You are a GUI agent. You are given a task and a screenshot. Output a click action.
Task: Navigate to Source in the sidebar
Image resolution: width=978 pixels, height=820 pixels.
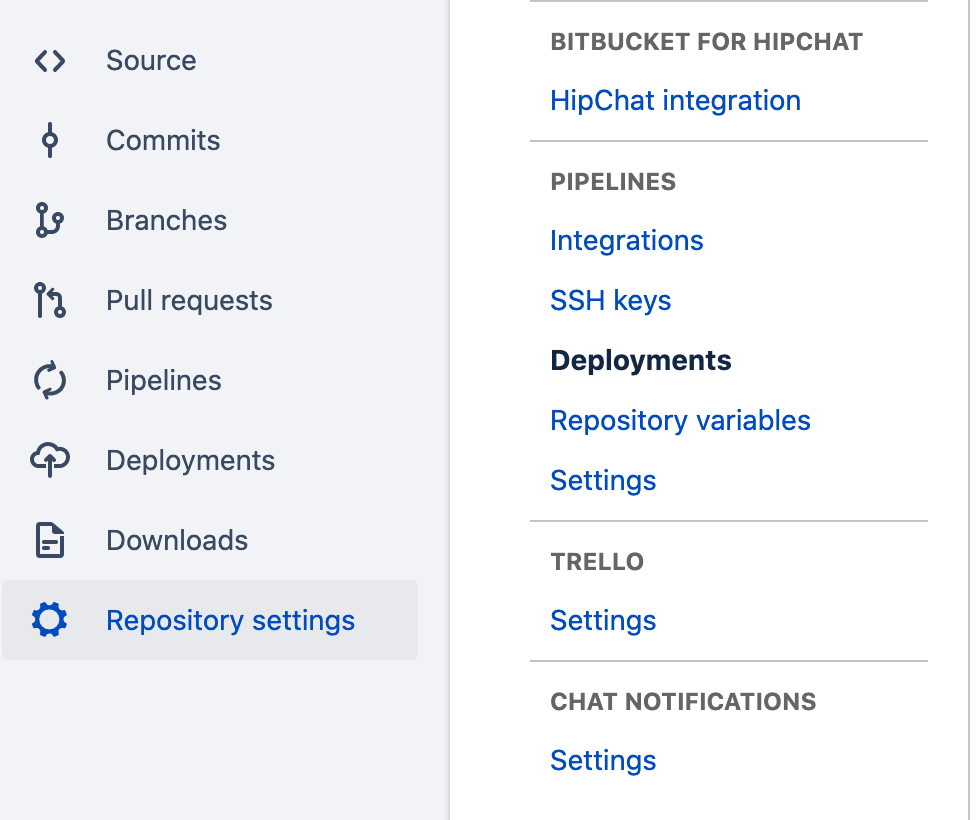151,60
